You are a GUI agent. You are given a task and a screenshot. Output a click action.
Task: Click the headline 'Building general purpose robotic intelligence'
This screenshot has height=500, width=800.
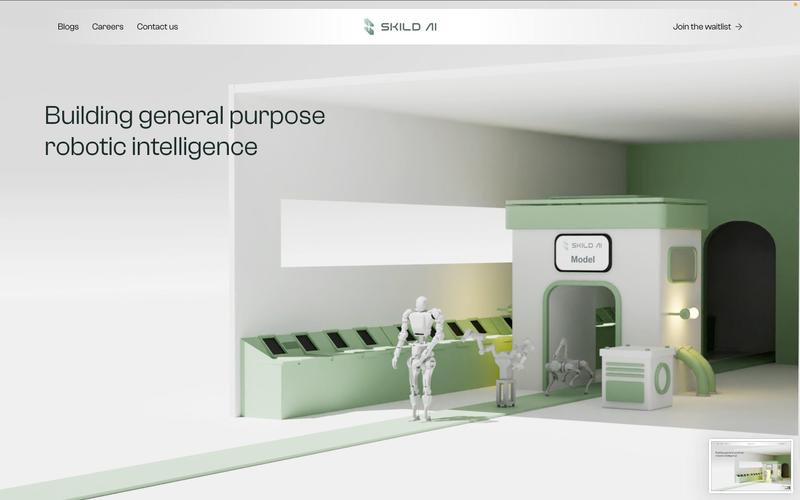[x=185, y=131]
